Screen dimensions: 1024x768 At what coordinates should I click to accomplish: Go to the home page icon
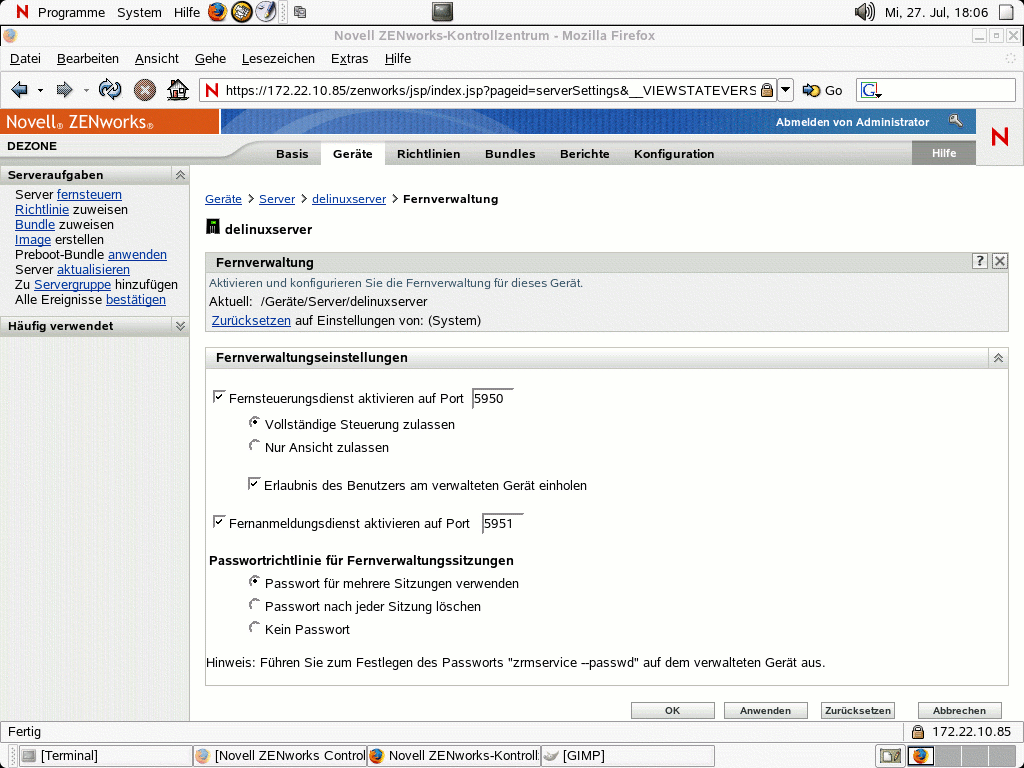tap(178, 89)
